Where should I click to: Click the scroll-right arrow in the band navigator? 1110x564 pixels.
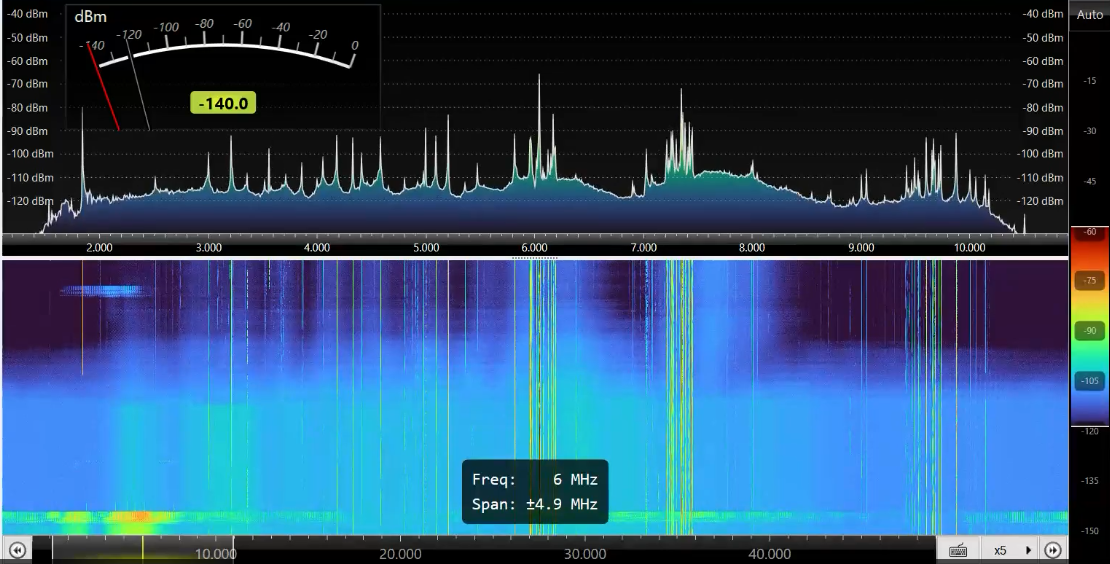1052,550
